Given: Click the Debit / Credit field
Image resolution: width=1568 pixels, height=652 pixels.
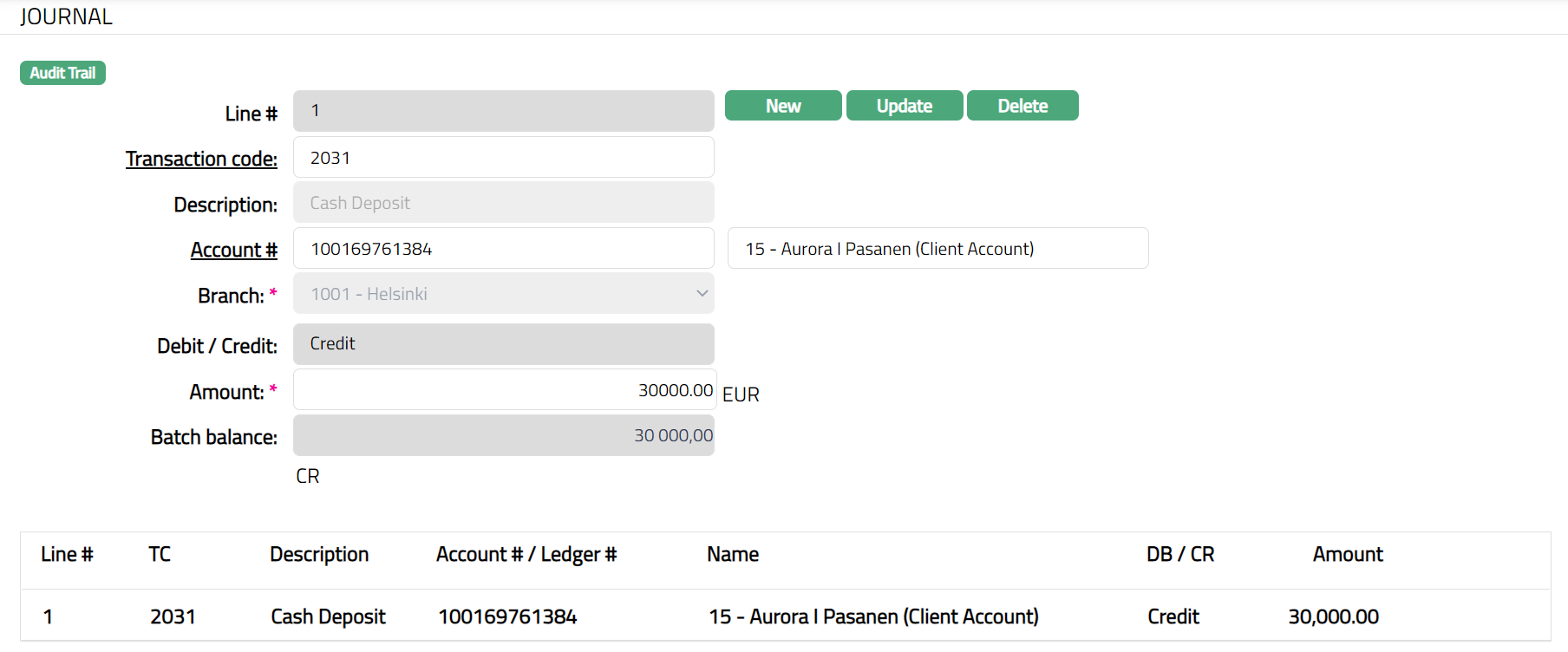Looking at the screenshot, I should tap(503, 344).
